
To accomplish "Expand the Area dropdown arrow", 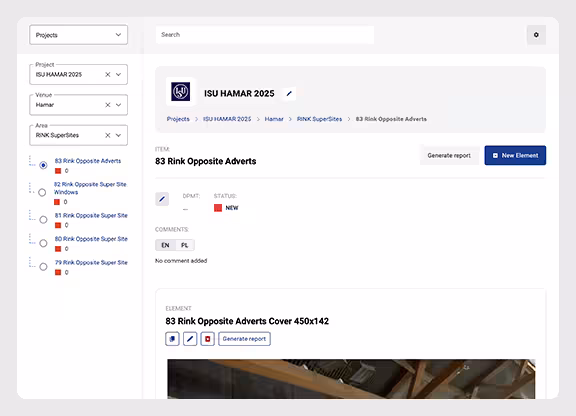I will 118,135.
